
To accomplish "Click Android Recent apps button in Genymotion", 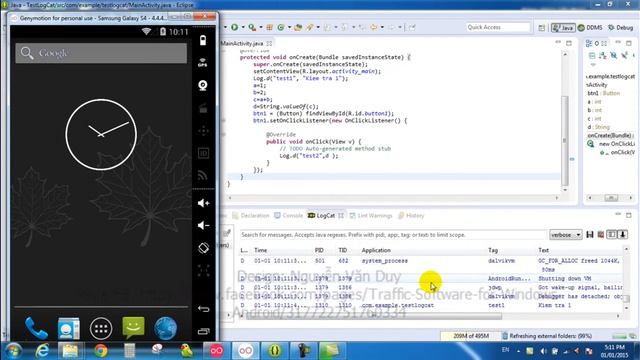I will point(203,331).
